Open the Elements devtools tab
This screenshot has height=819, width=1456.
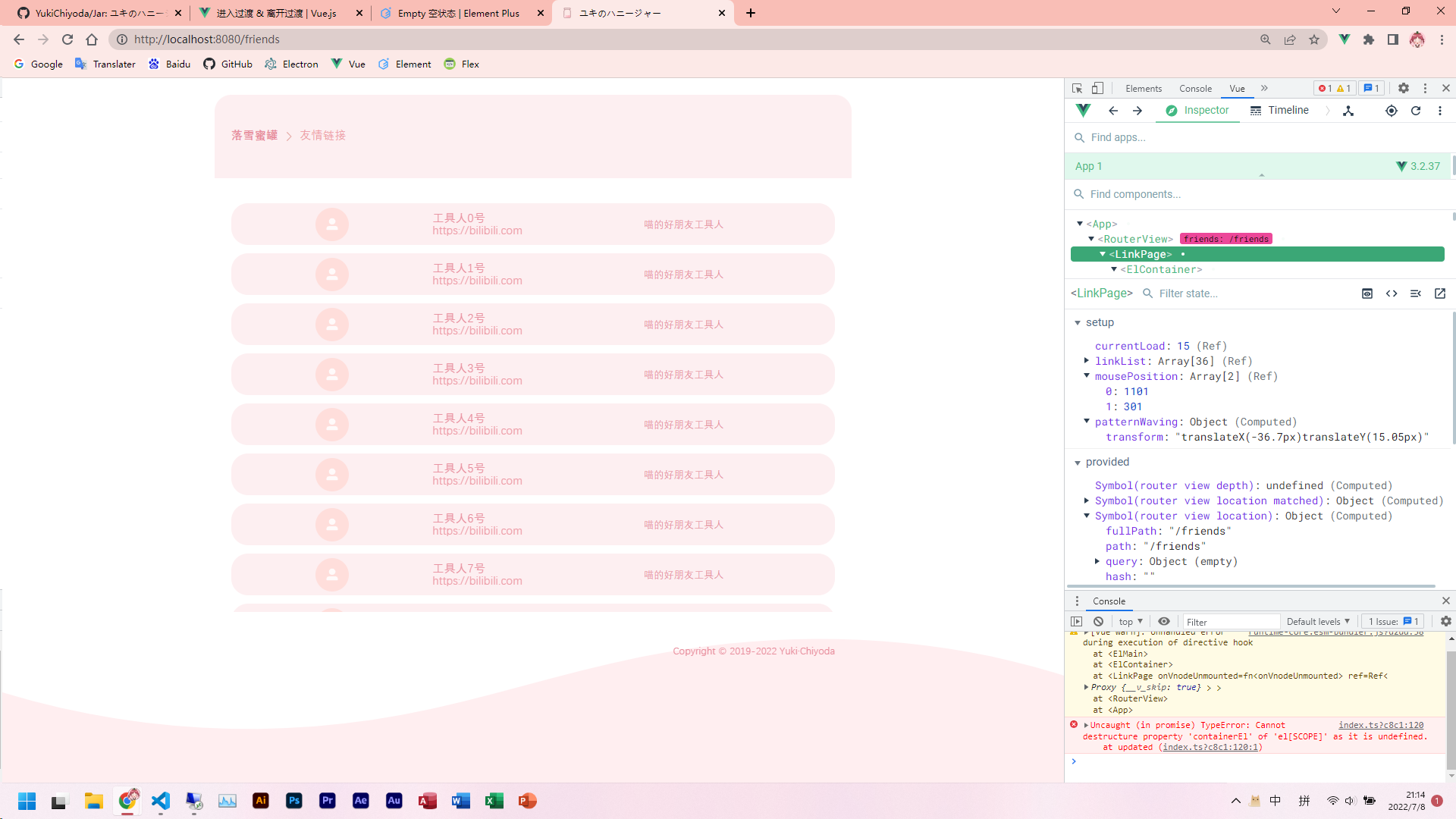click(1143, 89)
